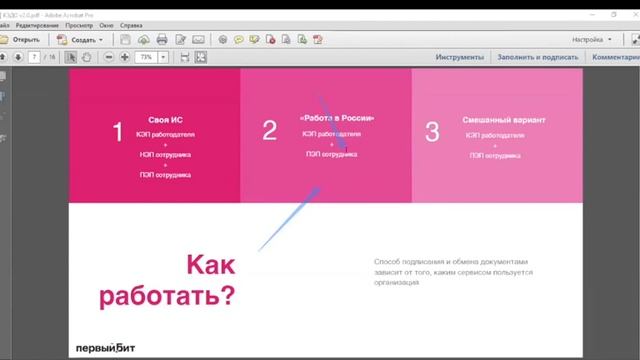Click the Print icon

coord(162,40)
